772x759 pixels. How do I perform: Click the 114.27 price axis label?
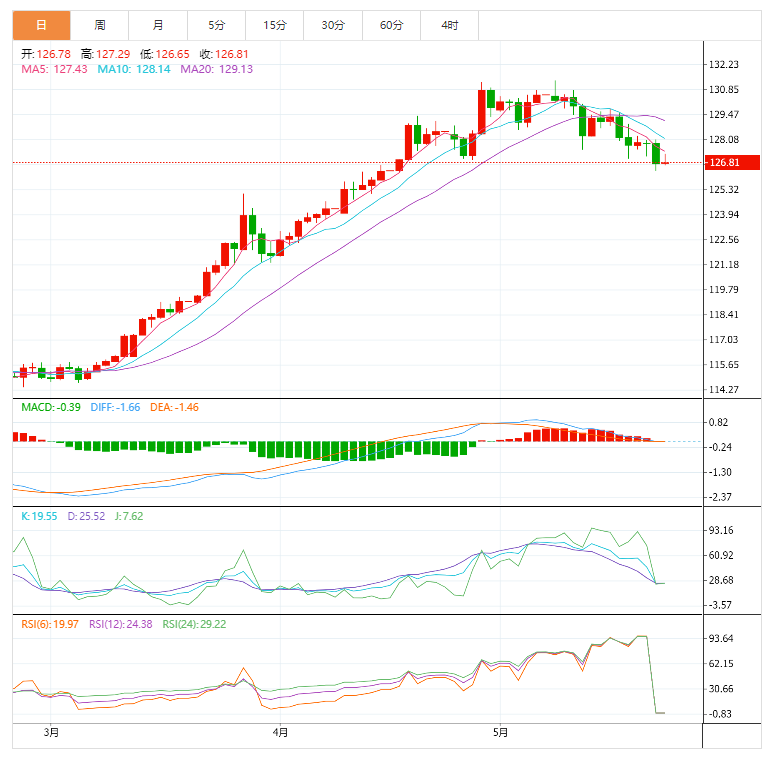tap(724, 390)
